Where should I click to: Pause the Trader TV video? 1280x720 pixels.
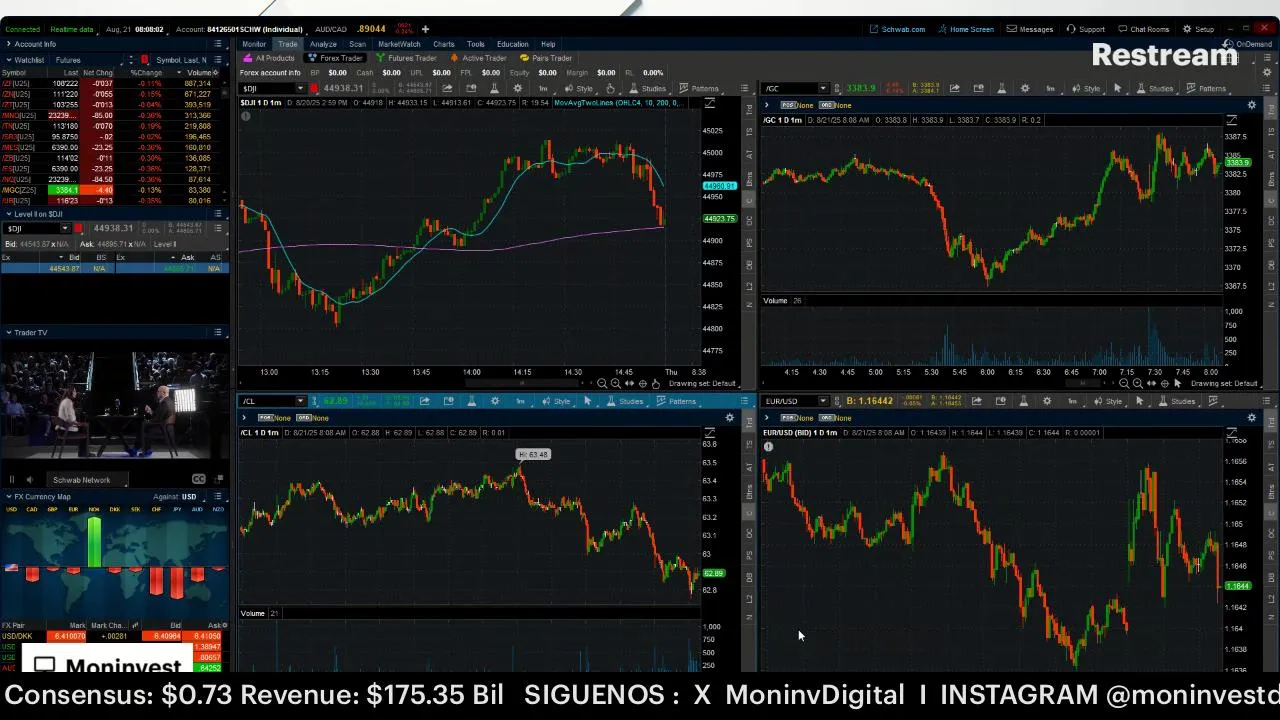12,480
